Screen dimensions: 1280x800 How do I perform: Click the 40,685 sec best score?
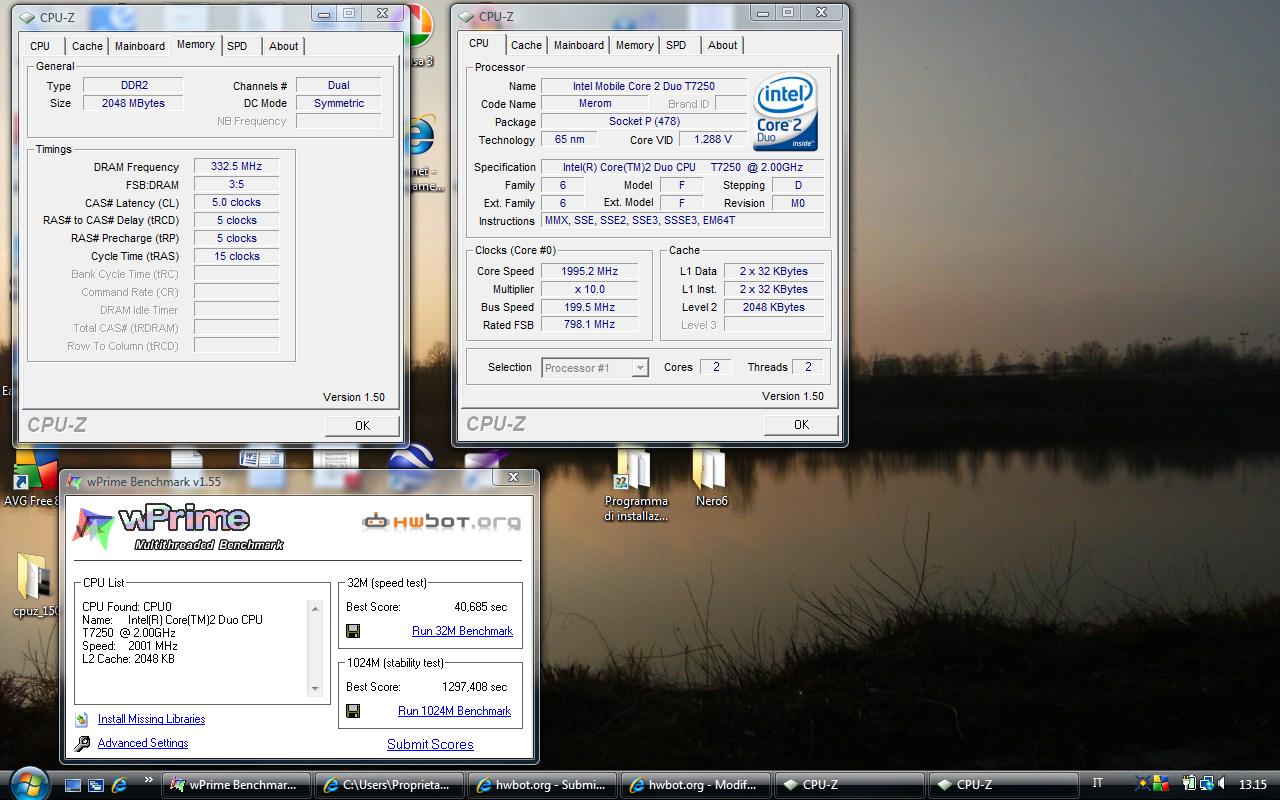pos(480,607)
